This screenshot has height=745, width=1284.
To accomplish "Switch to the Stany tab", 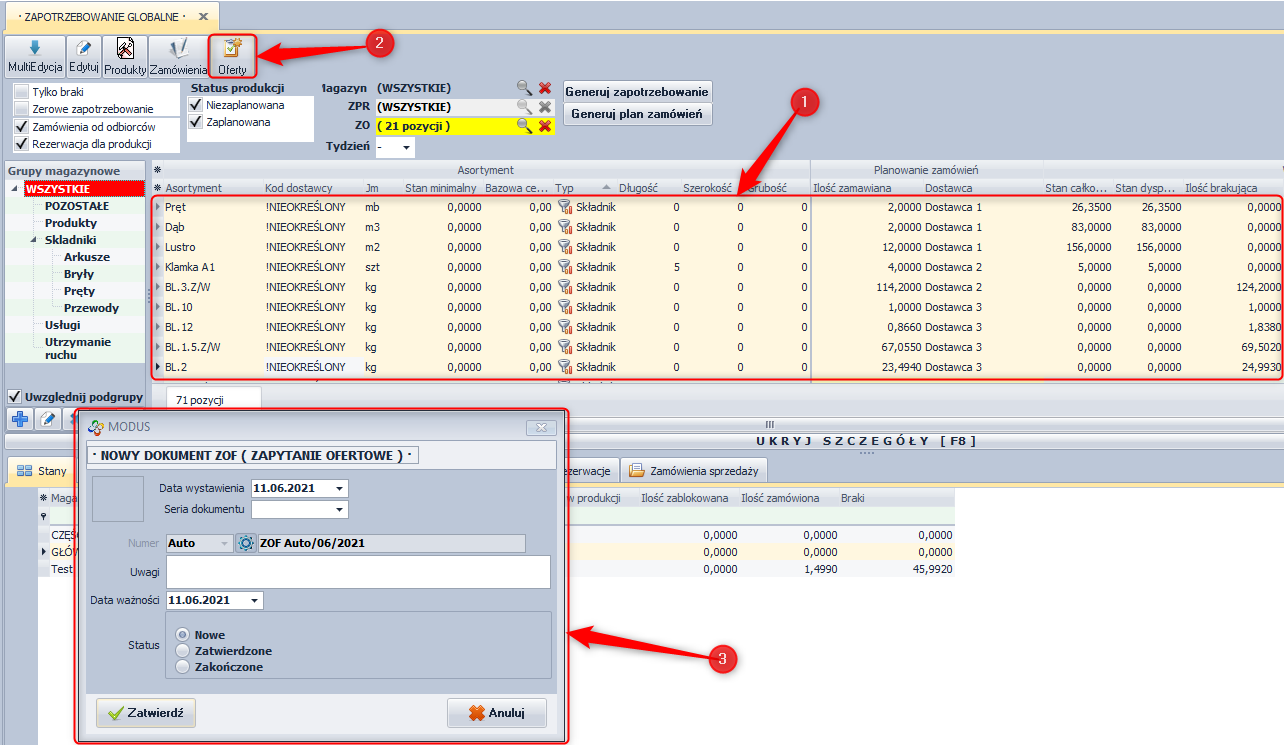I will [42, 471].
